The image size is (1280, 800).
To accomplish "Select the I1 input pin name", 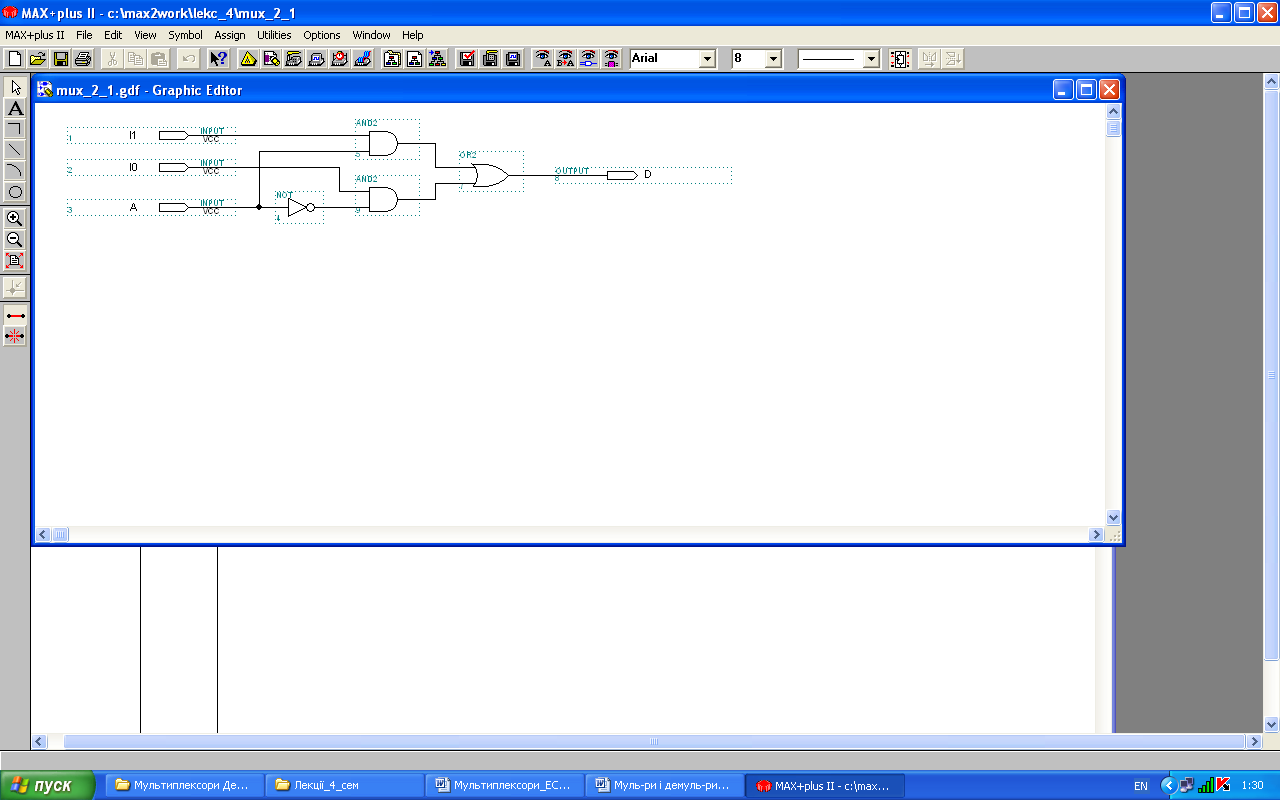I will pyautogui.click(x=133, y=134).
